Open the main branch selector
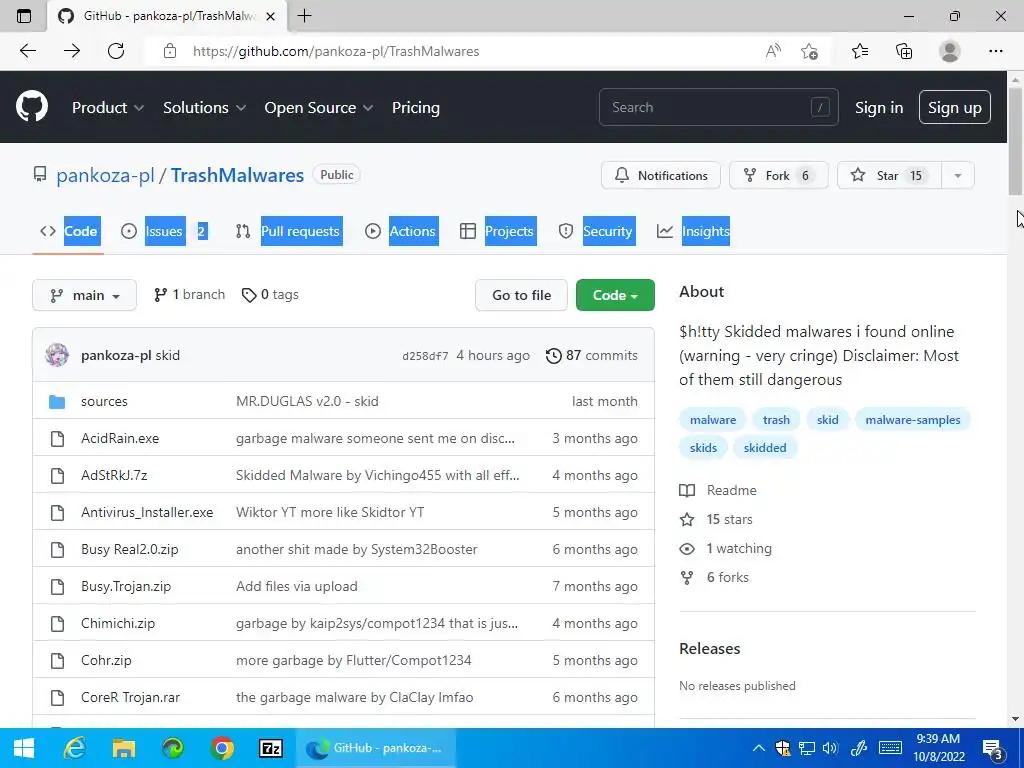Image resolution: width=1024 pixels, height=768 pixels. pyautogui.click(x=84, y=295)
